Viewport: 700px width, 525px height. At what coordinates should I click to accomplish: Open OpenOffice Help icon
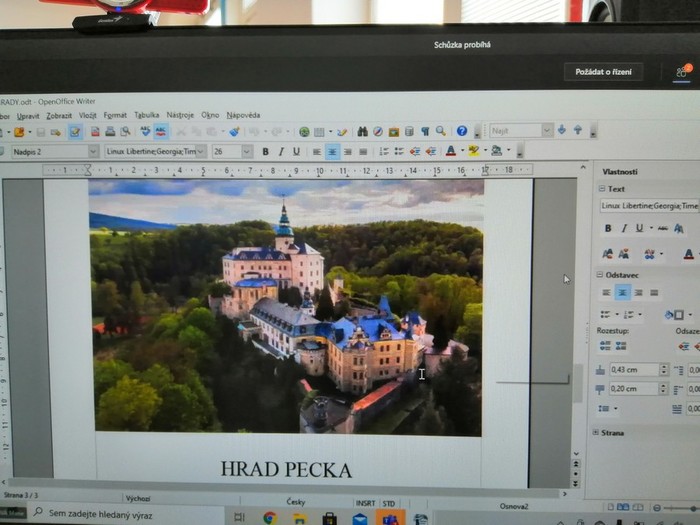tap(462, 131)
